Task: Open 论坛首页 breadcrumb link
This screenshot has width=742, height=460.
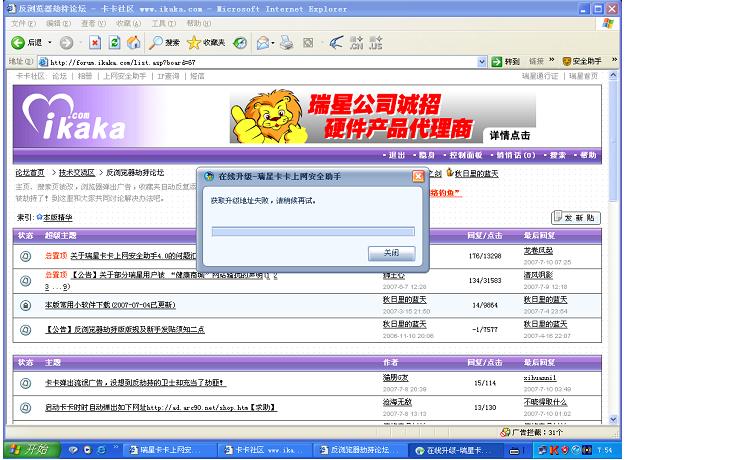Action: (x=30, y=173)
